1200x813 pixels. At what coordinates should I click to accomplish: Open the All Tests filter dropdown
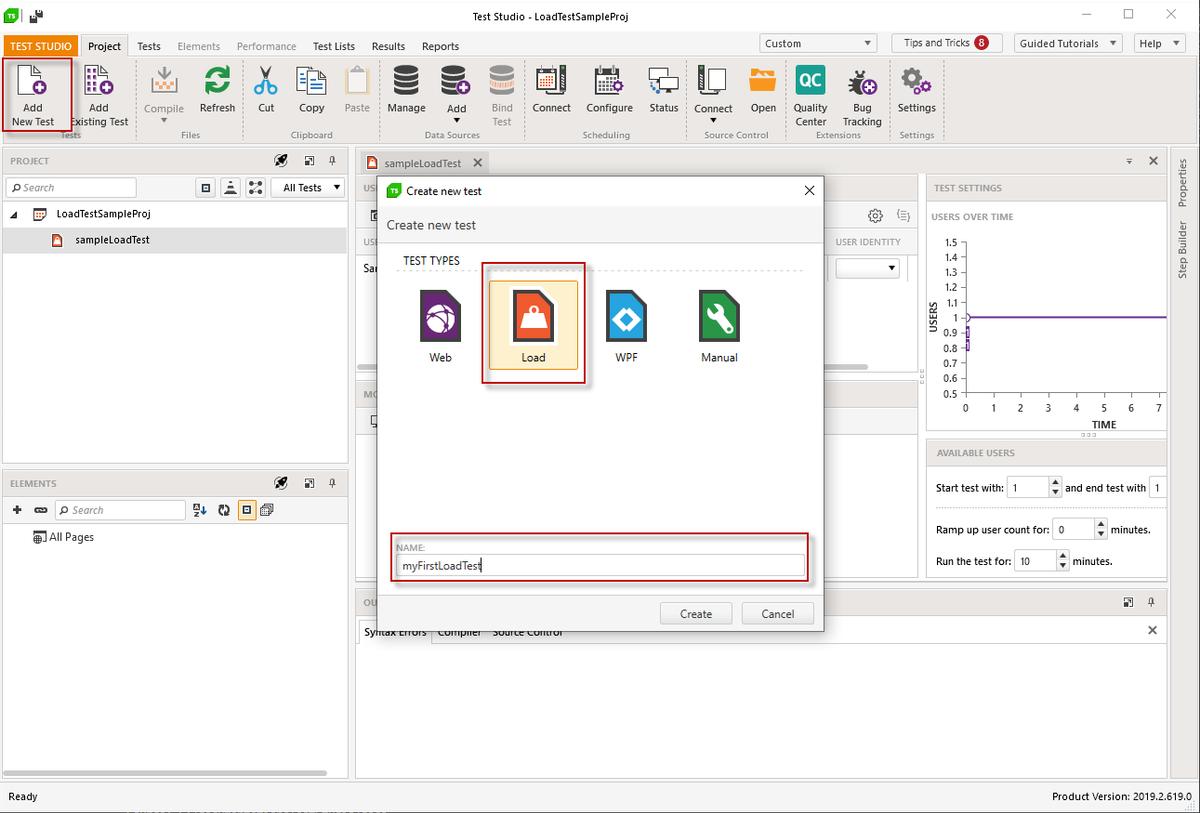tap(312, 188)
